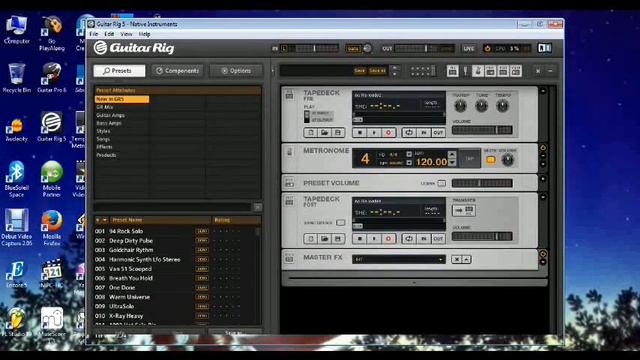Save file in Tapedeck Pre
The width and height of the screenshot is (640, 360).
click(338, 133)
